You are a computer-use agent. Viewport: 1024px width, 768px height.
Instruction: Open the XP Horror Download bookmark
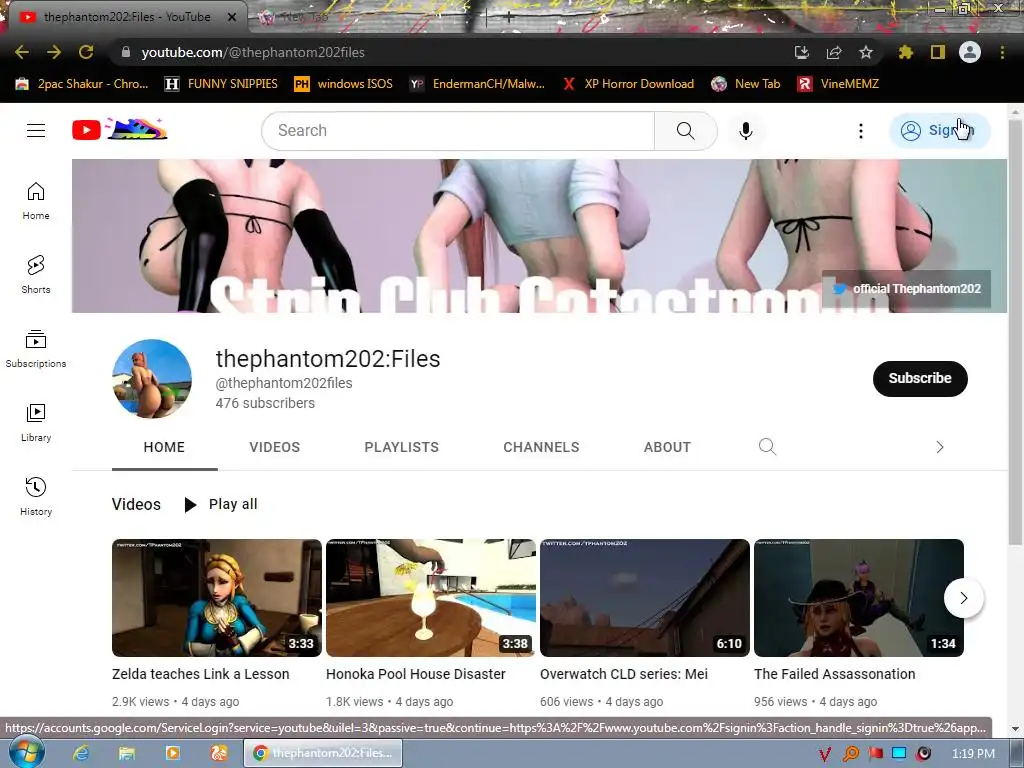(x=628, y=84)
